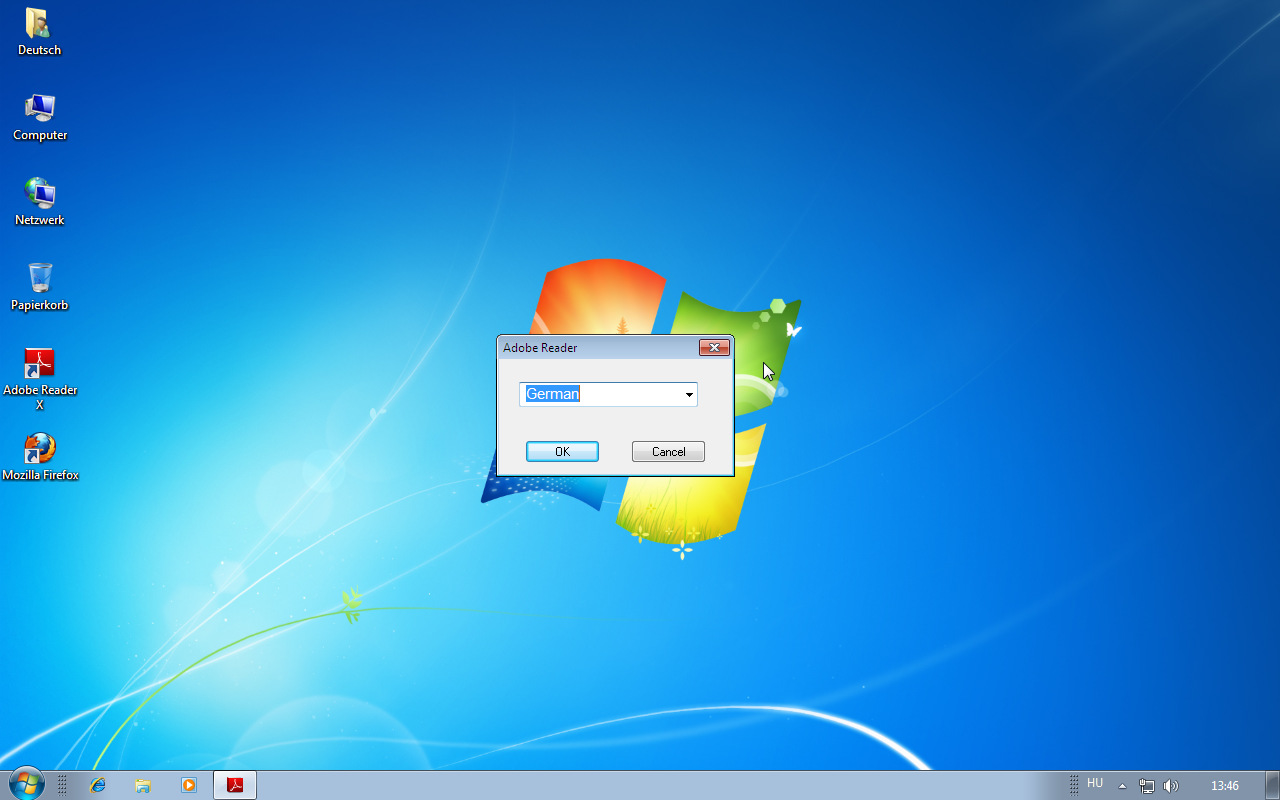Launch Windows Media Player from taskbar
The height and width of the screenshot is (800, 1280).
click(189, 785)
